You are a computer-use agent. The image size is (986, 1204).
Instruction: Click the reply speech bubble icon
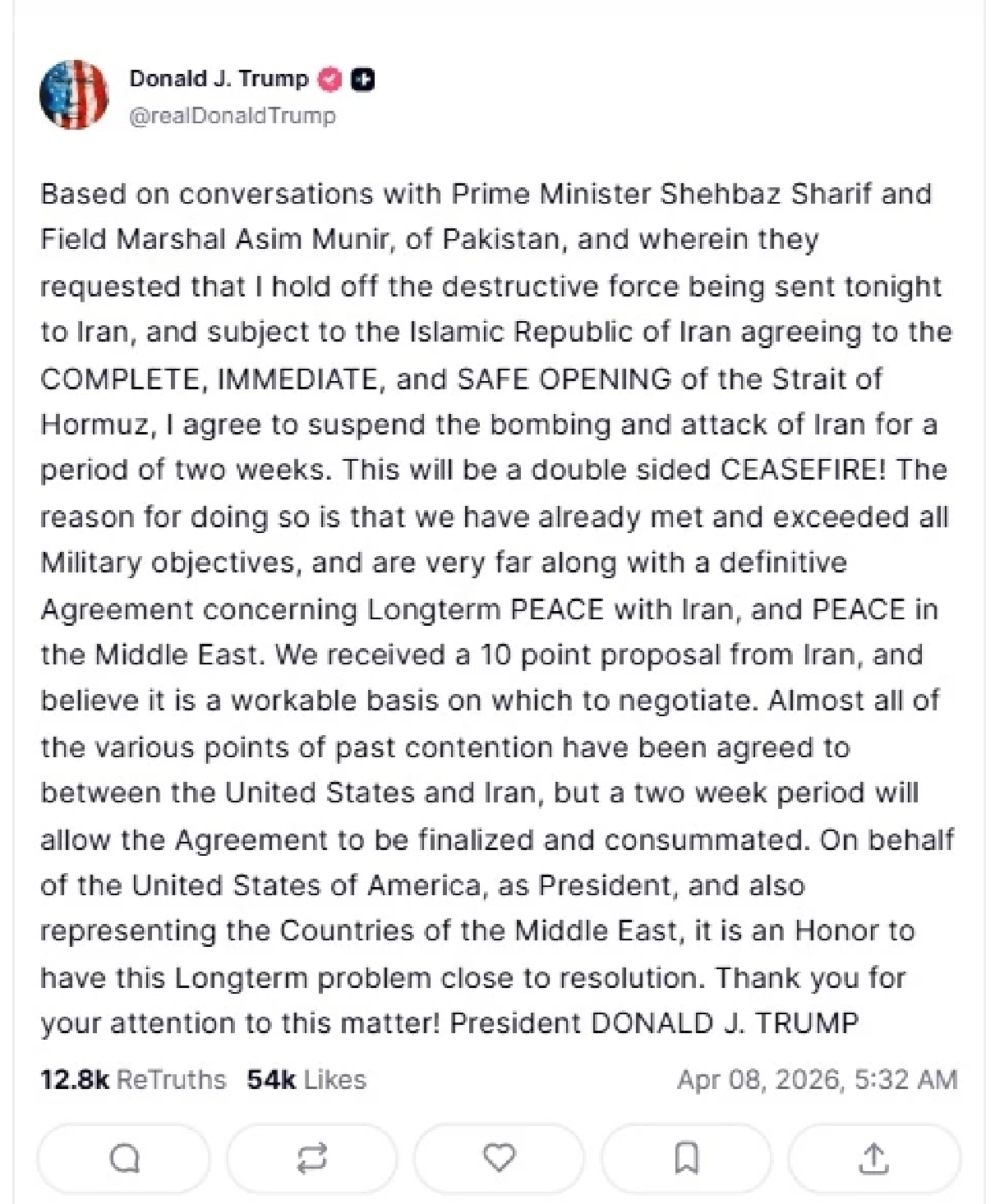pos(125,1158)
